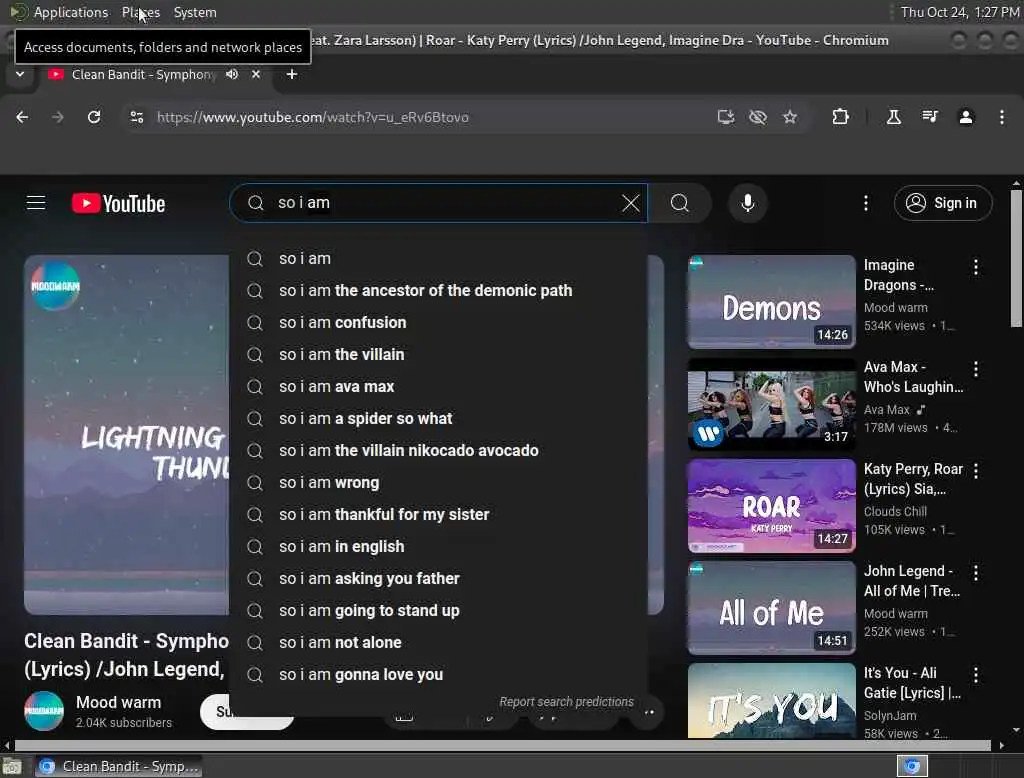Image resolution: width=1024 pixels, height=778 pixels.
Task: Click the crossed-out eye tracking protection icon
Action: point(758,117)
